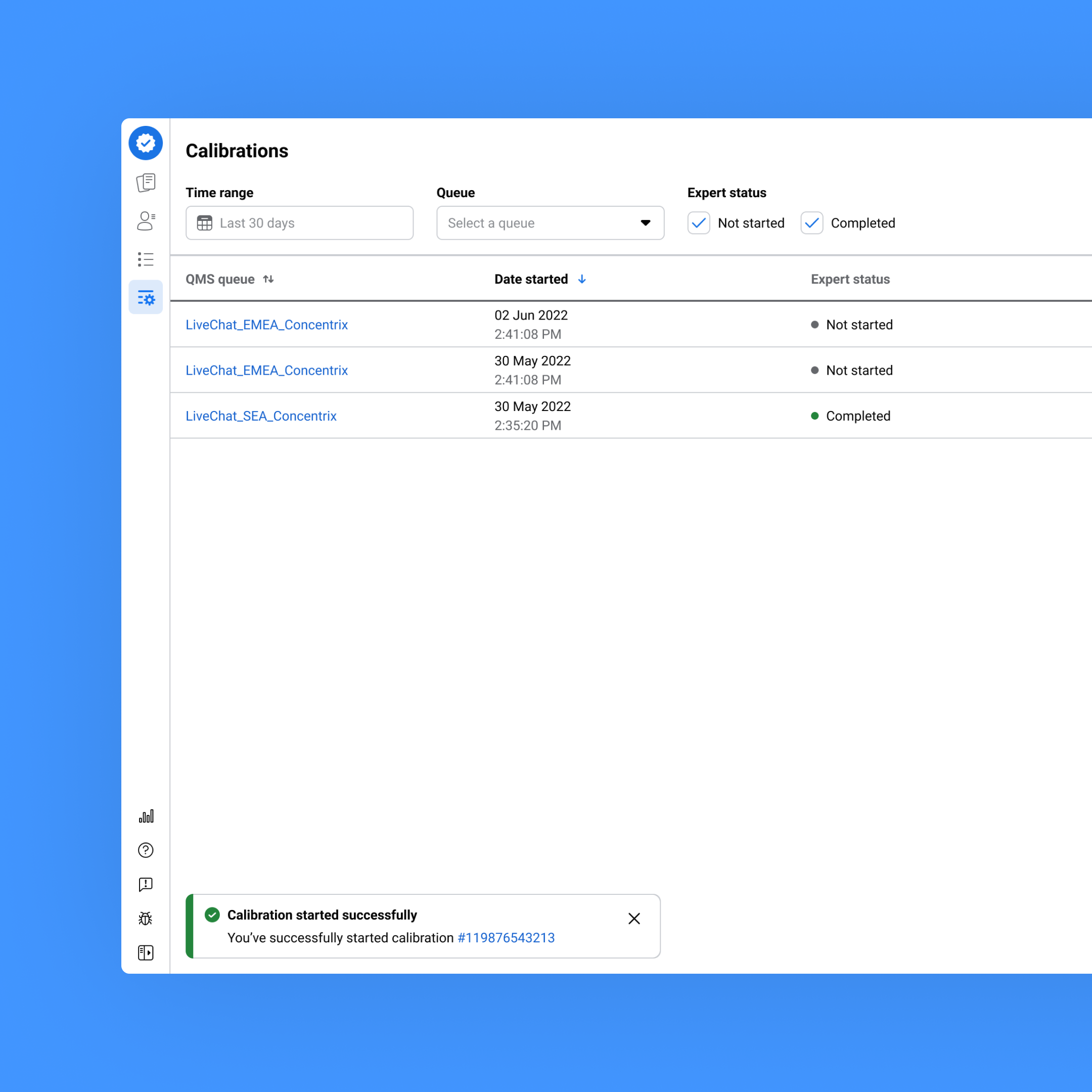Uncheck the Not started expert status filter
Viewport: 1092px width, 1092px height.
tap(699, 222)
